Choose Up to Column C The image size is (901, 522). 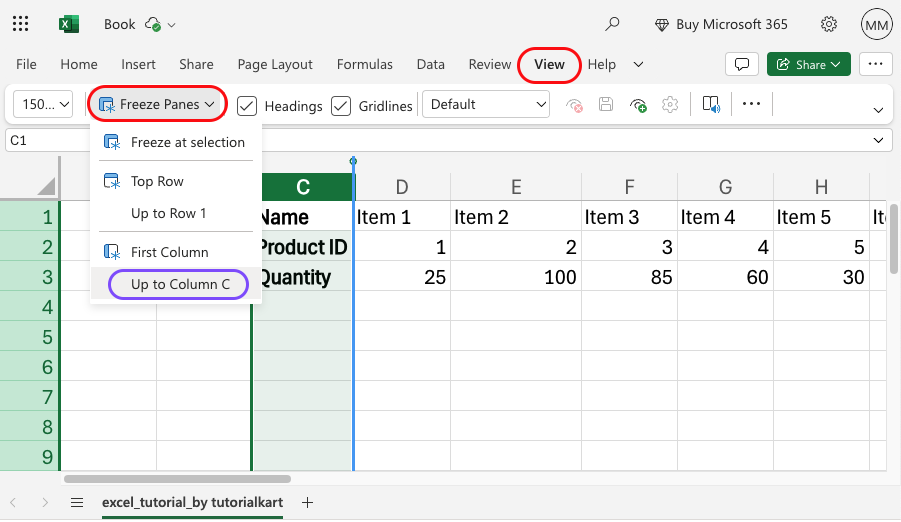(176, 285)
